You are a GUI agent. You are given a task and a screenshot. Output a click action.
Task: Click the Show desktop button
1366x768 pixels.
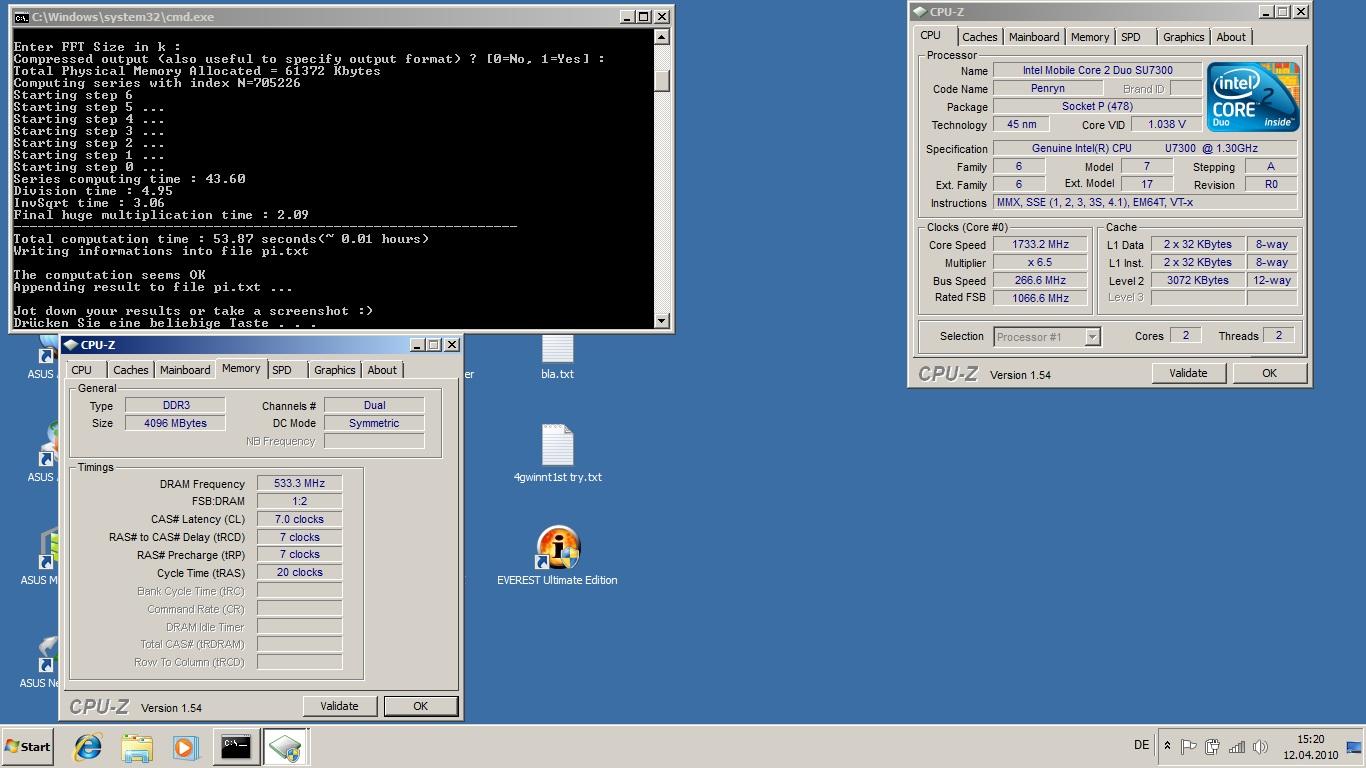point(1354,746)
